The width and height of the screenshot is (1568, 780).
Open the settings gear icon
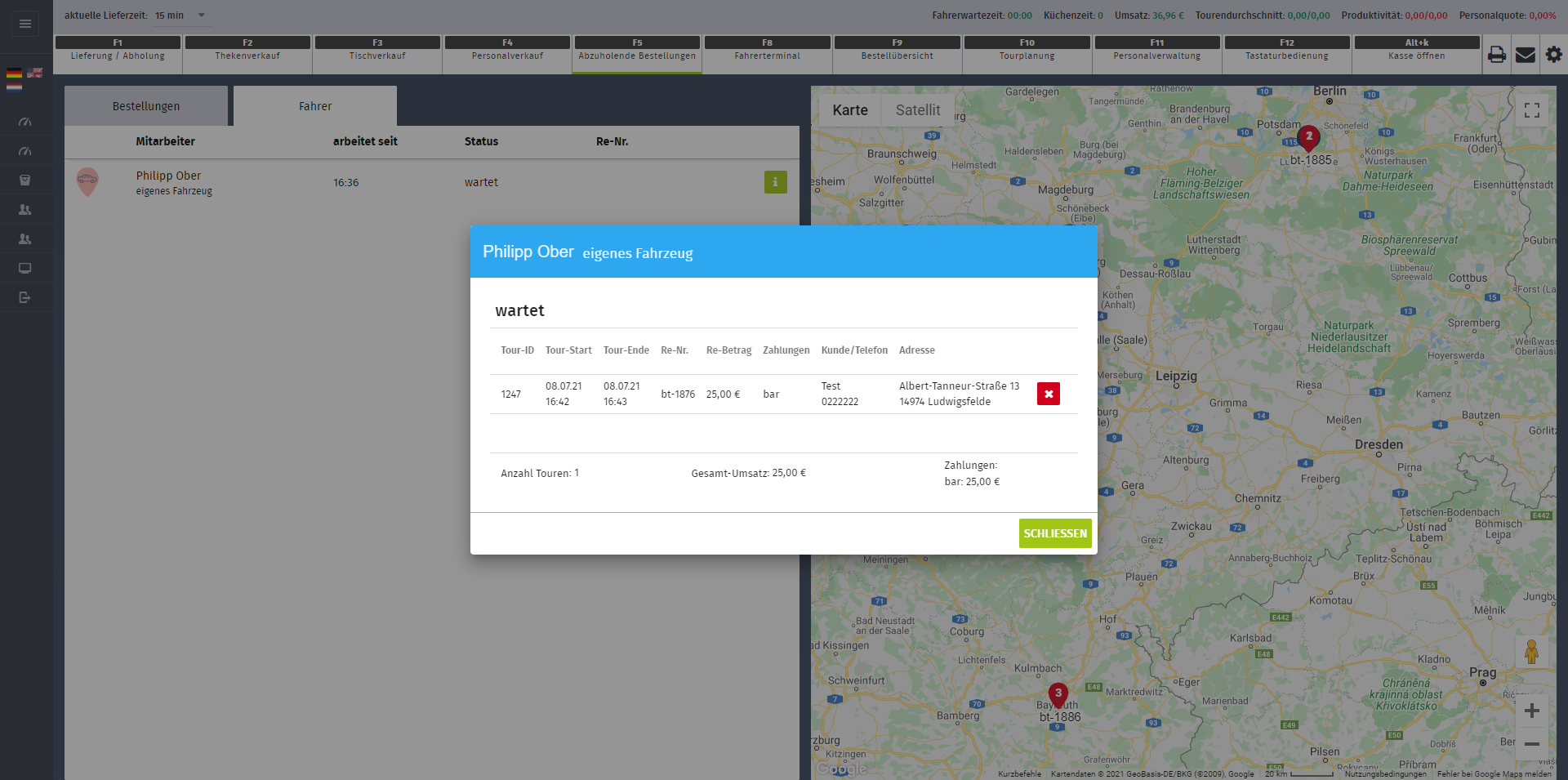click(1554, 55)
